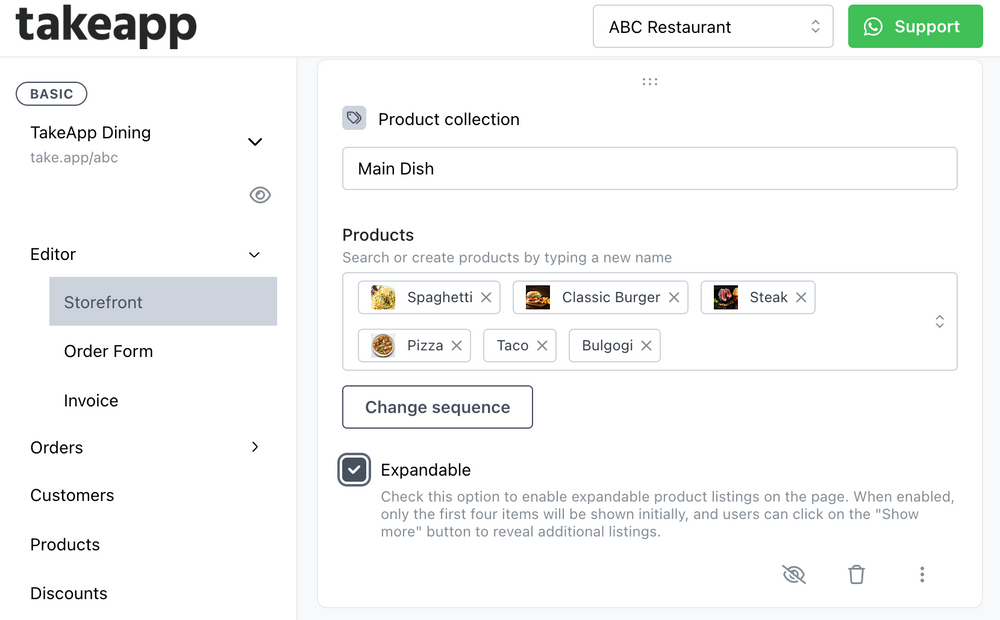Remove the Steak product tag
The width and height of the screenshot is (1000, 620).
pyautogui.click(x=801, y=297)
